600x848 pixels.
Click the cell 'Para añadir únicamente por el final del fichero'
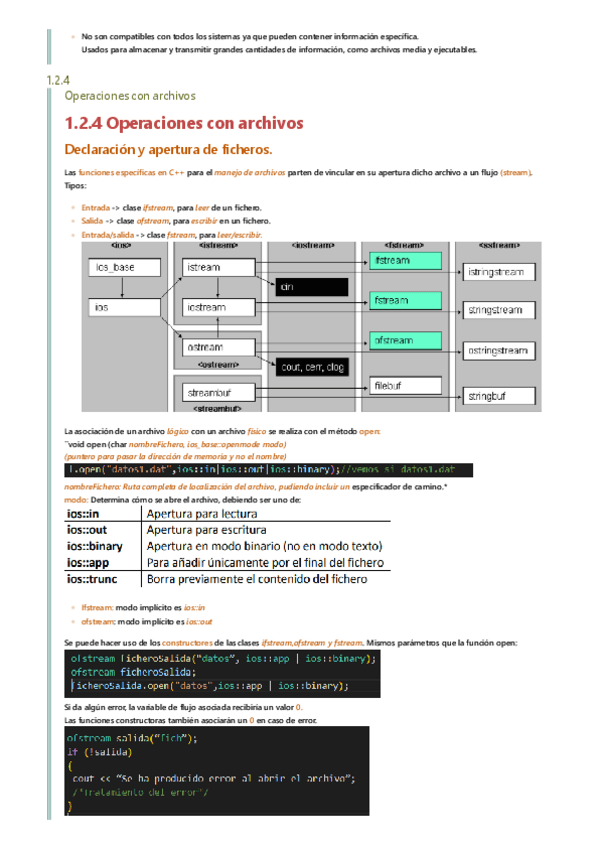[265, 562]
